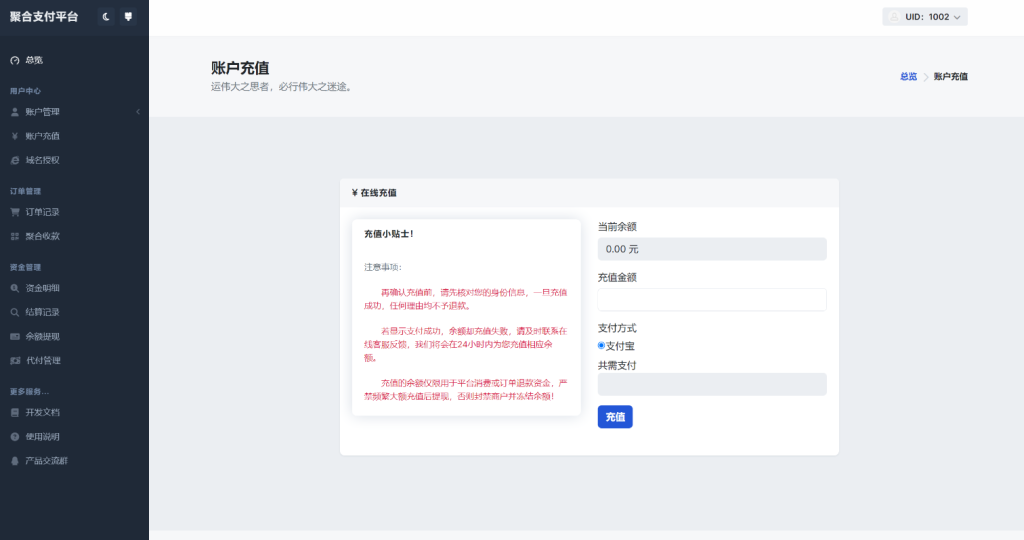Select the 支付宝 payment radio button
Screen dimensions: 1024x540
601,345
